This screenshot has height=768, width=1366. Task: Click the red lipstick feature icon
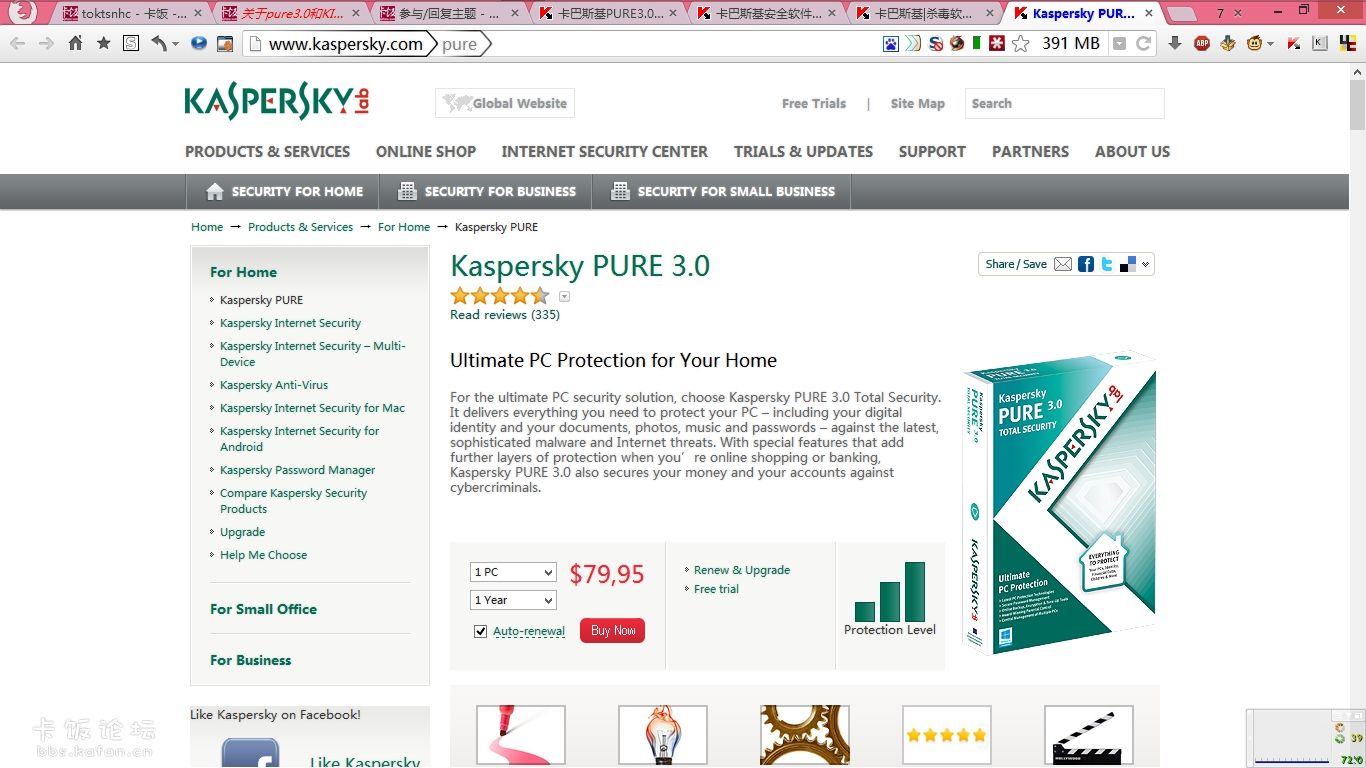(520, 736)
